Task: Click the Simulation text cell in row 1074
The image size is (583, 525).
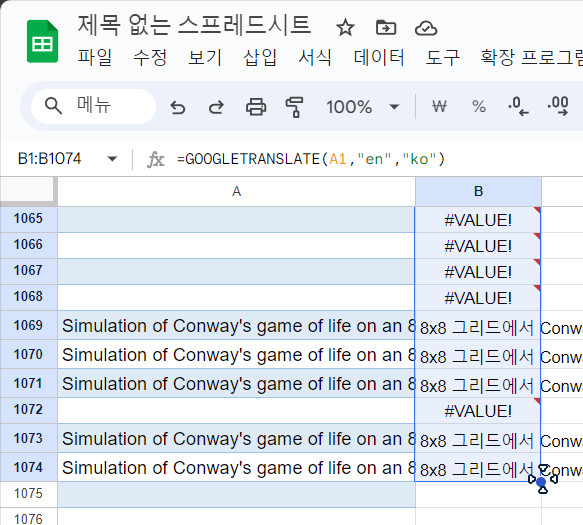Action: (x=236, y=468)
